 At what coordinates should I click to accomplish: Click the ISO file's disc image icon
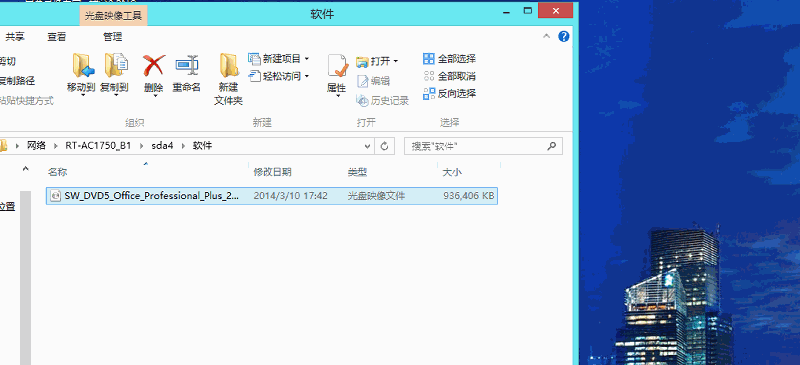coord(56,196)
